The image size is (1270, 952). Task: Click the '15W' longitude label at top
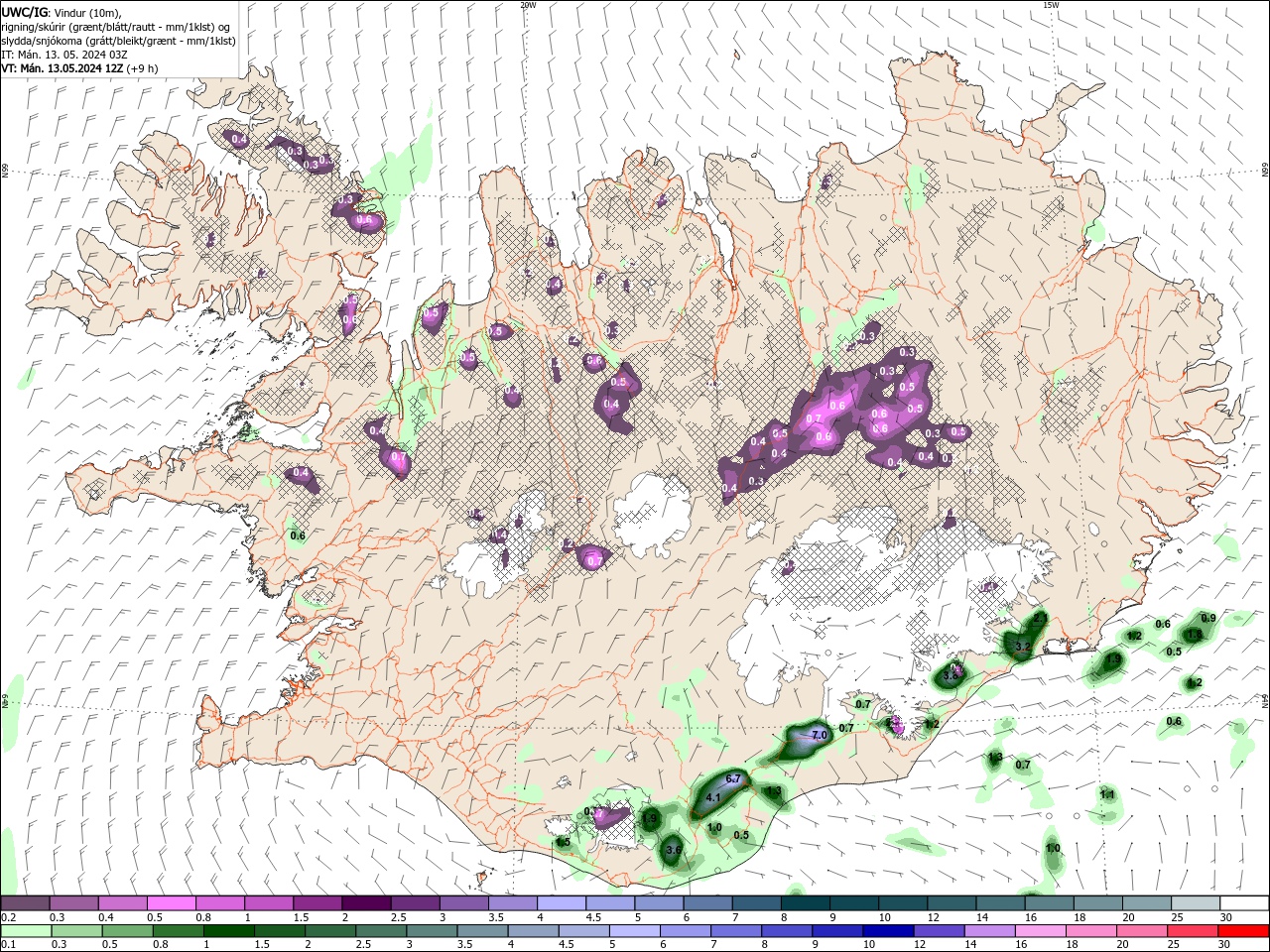[x=1051, y=5]
